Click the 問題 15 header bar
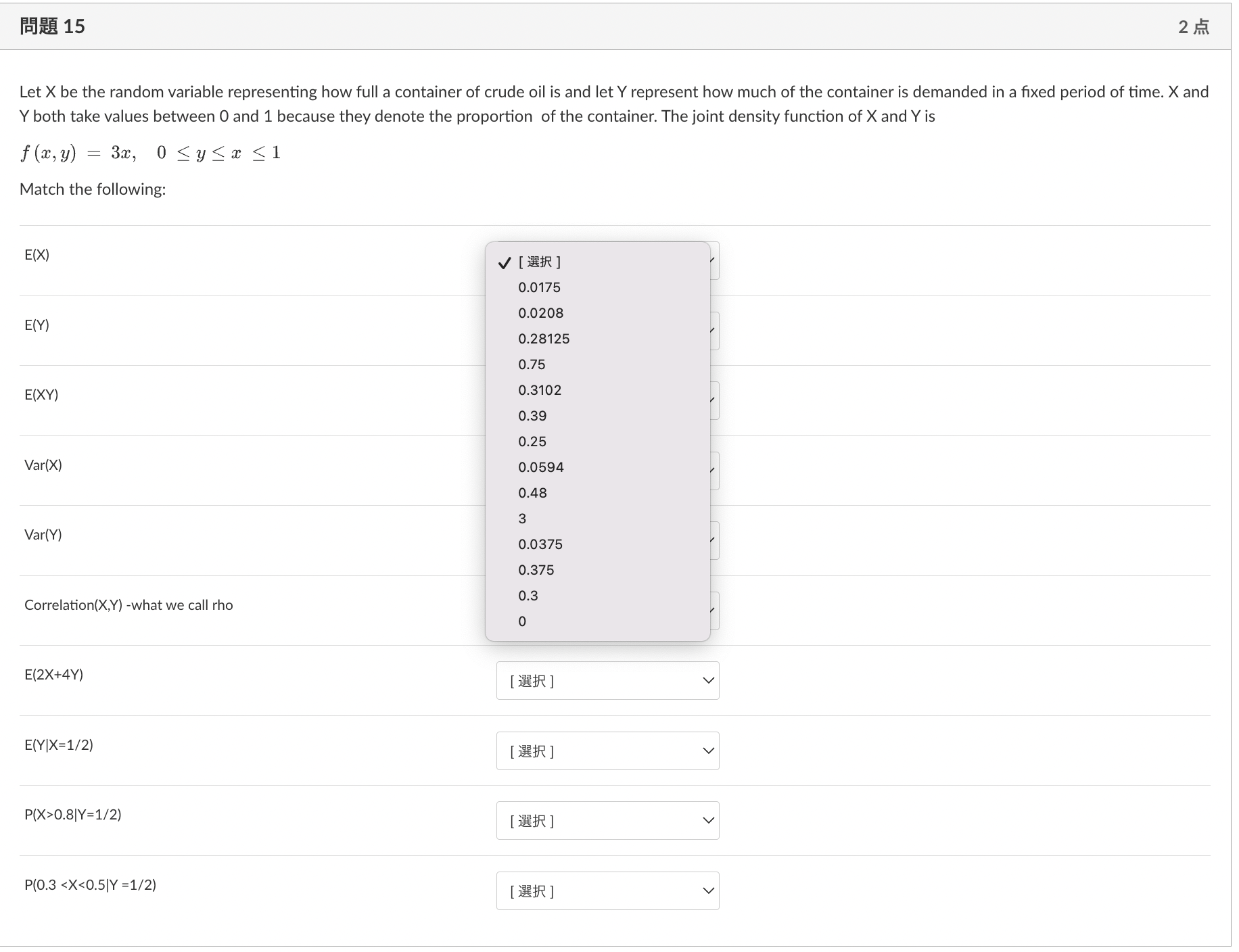Viewport: 1239px width, 952px height. (619, 26)
